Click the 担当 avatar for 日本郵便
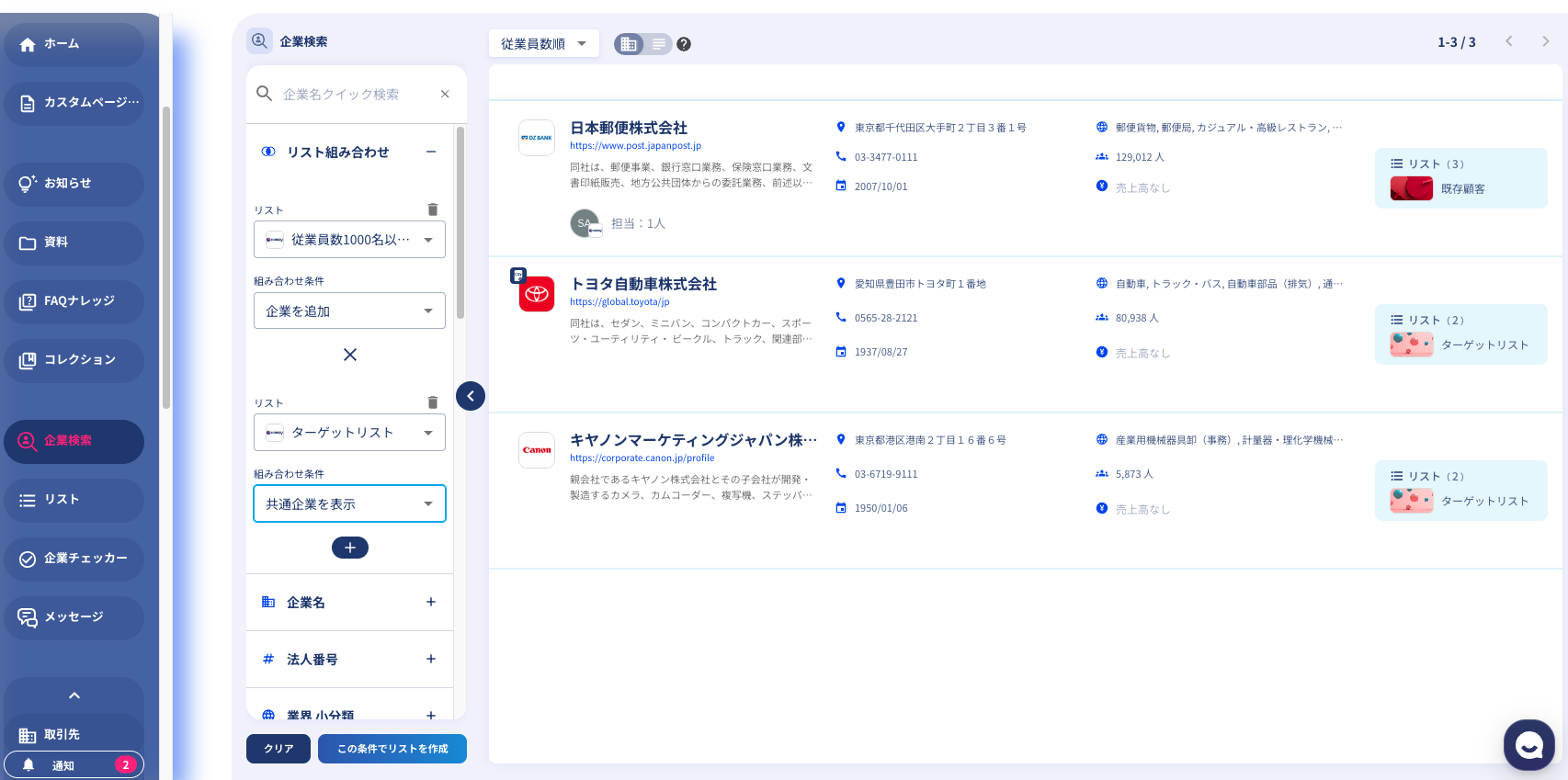1568x780 pixels. pyautogui.click(x=585, y=223)
